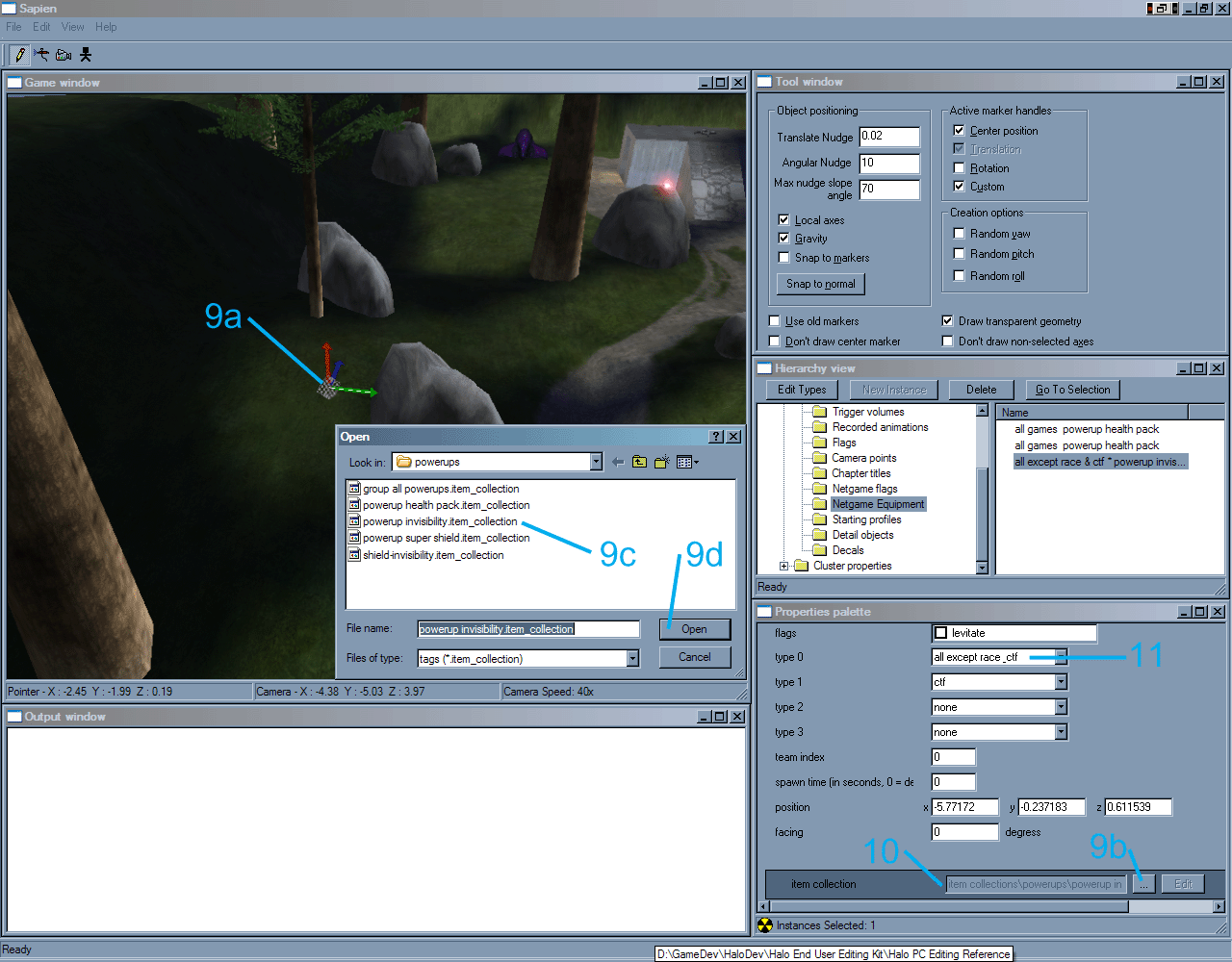The width and height of the screenshot is (1232, 962).
Task: Enable Use old markers checkbox
Action: click(774, 320)
